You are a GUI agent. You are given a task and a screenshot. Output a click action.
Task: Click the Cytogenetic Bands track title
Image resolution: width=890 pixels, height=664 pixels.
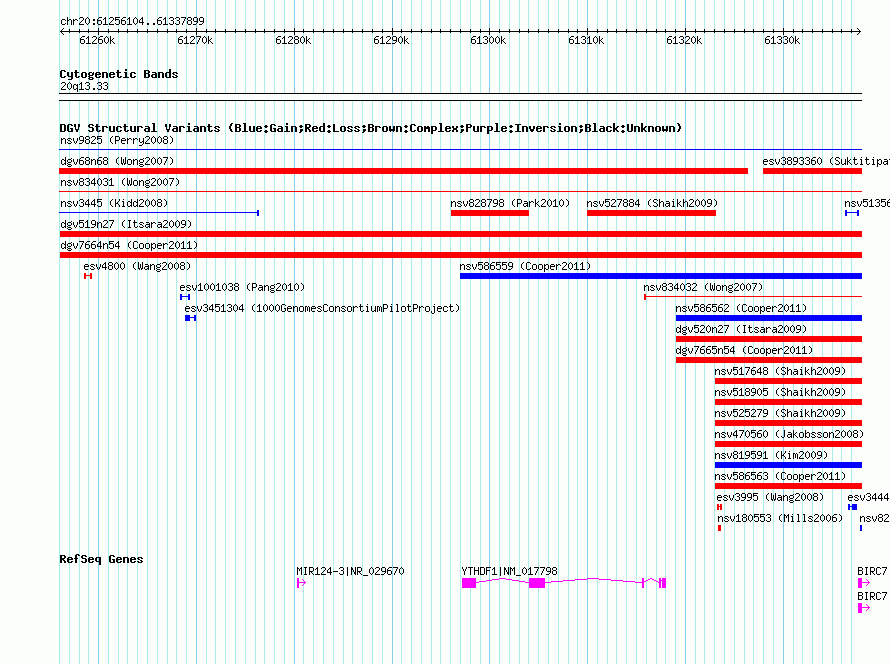pyautogui.click(x=119, y=74)
